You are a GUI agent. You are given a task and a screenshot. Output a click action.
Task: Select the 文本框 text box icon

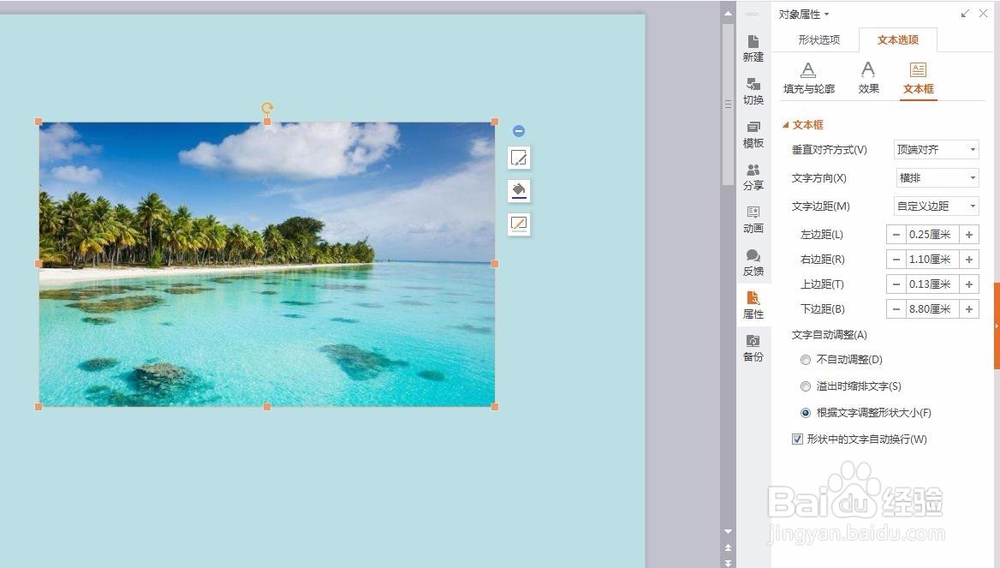point(918,78)
